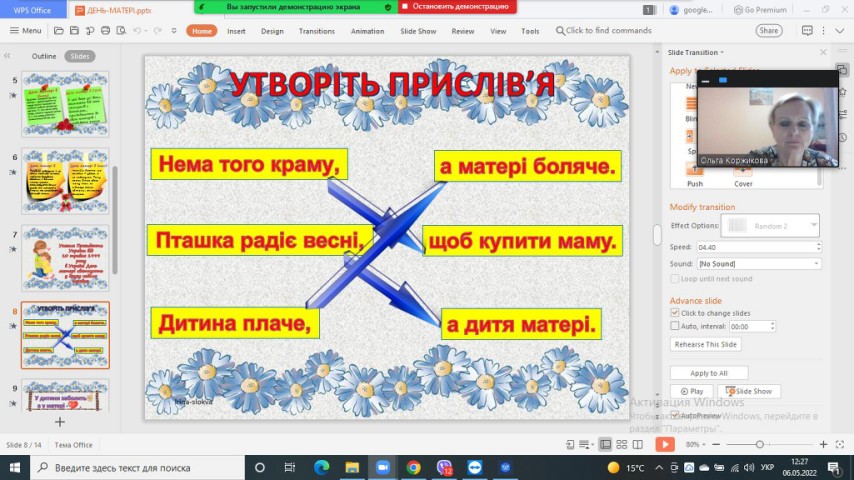Click the zoom in plus icon

(x=823, y=444)
